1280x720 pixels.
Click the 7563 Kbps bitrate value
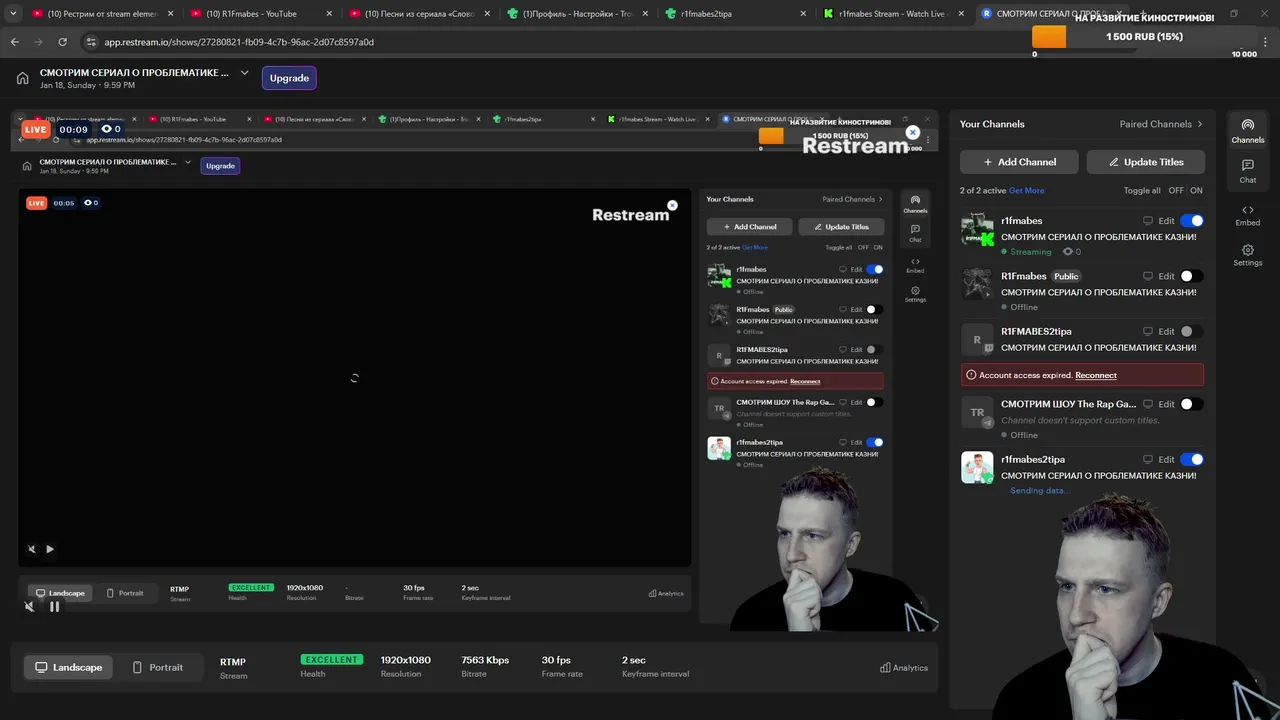[485, 660]
